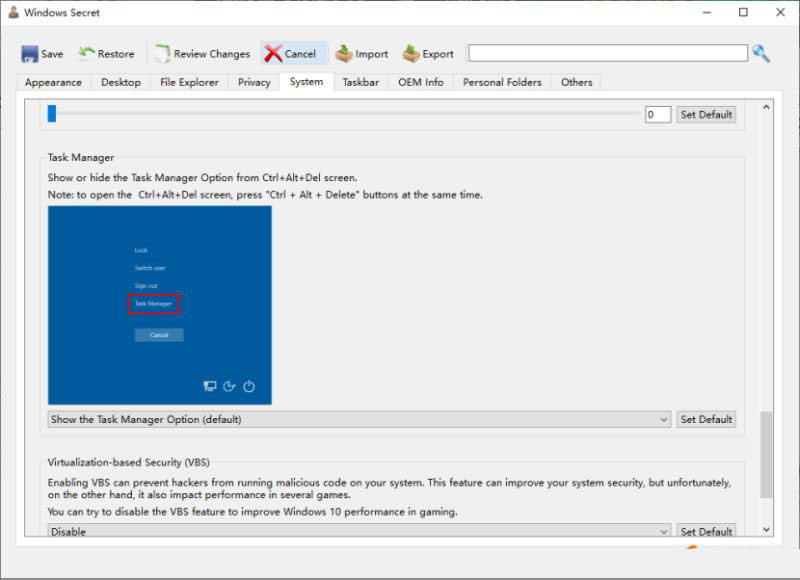
Task: Click the 'You can try to disable the VBS' text
Action: [253, 512]
